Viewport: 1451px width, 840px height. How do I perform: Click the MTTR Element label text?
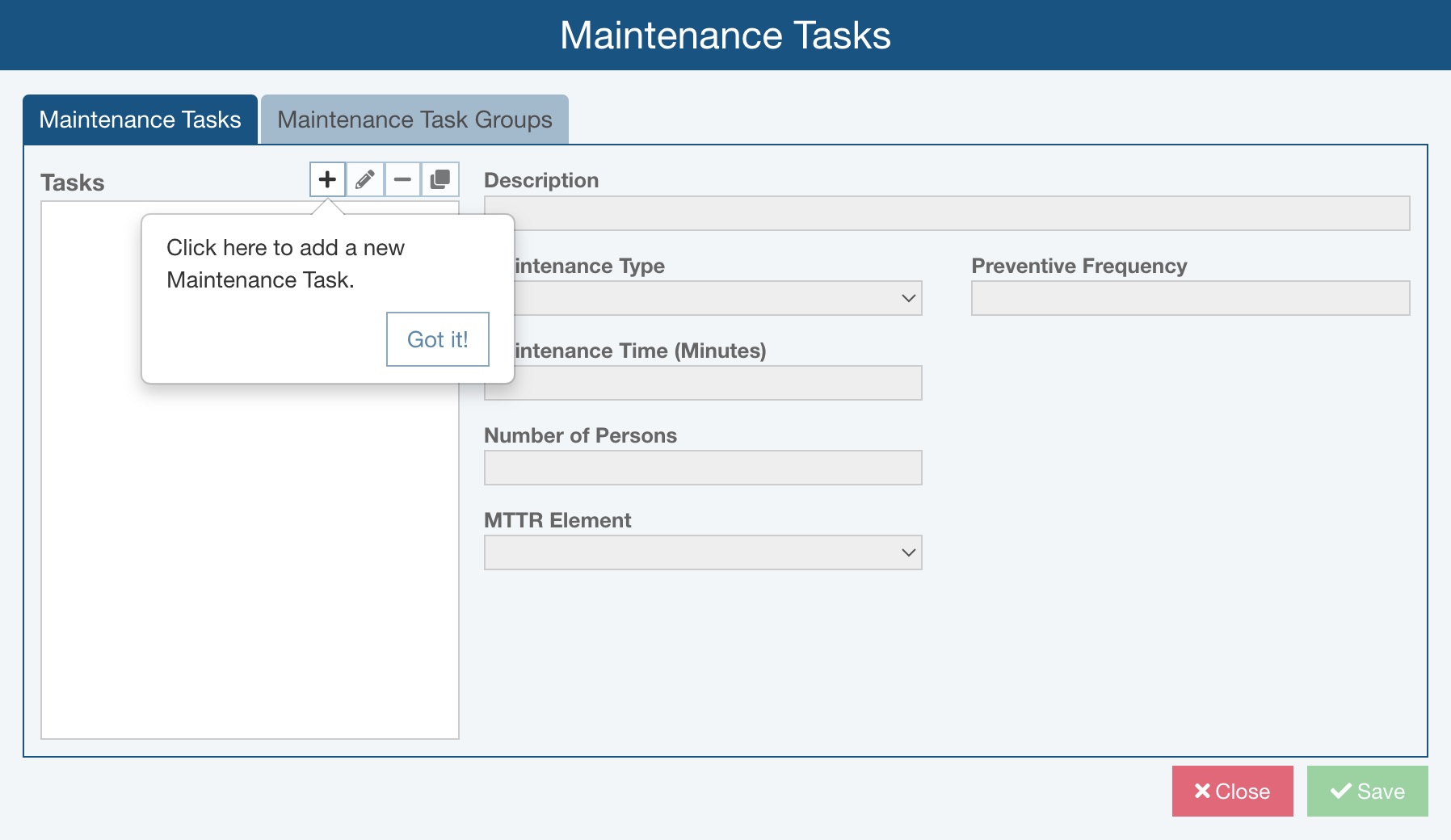(557, 520)
